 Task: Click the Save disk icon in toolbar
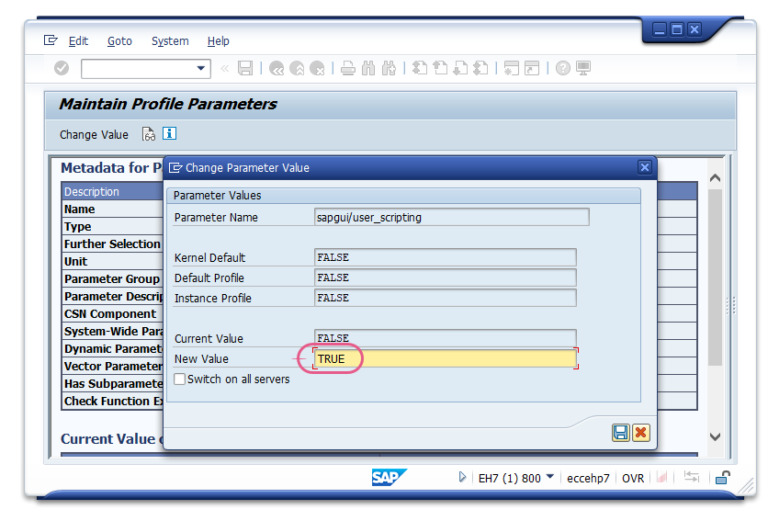pos(245,68)
